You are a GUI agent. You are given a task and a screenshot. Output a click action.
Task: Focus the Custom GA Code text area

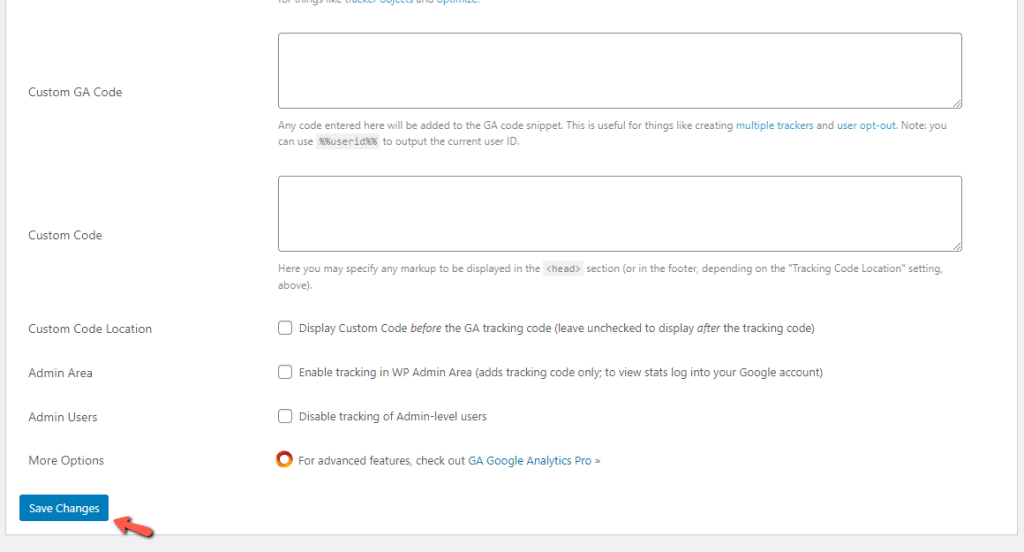[619, 71]
